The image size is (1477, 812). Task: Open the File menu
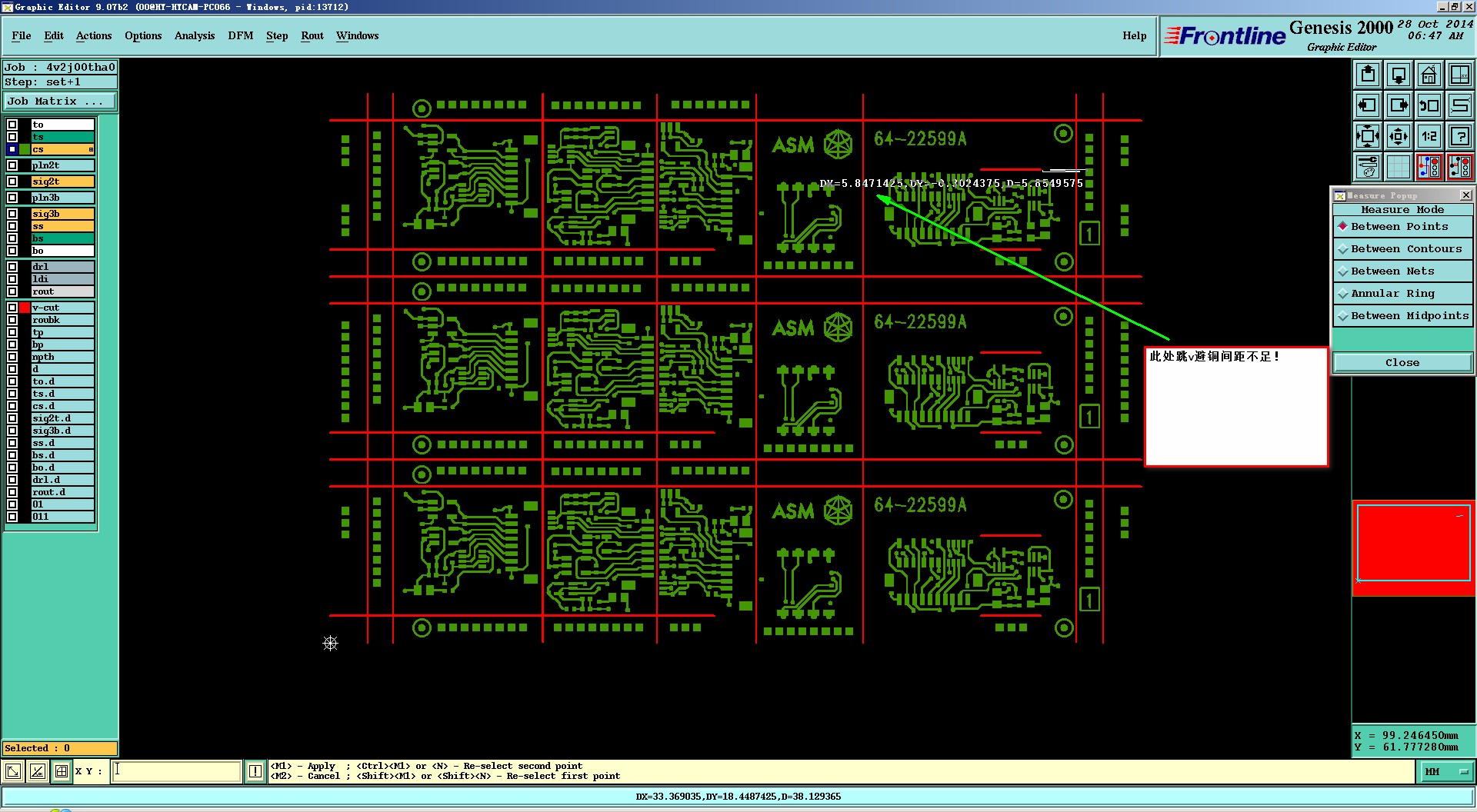pyautogui.click(x=22, y=36)
